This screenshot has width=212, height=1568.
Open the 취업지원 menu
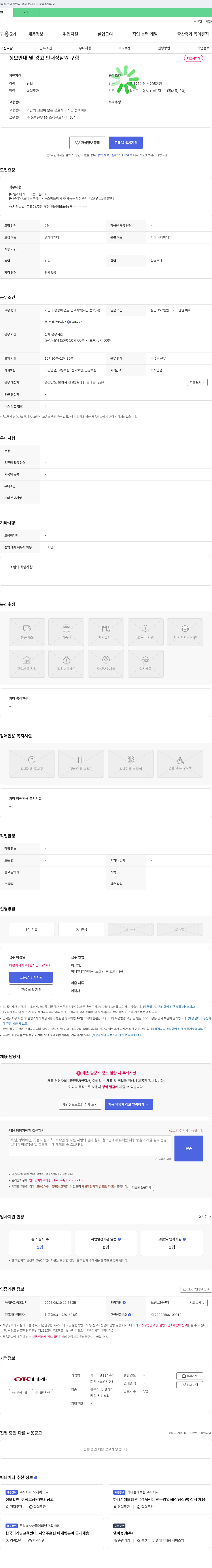pos(70,34)
